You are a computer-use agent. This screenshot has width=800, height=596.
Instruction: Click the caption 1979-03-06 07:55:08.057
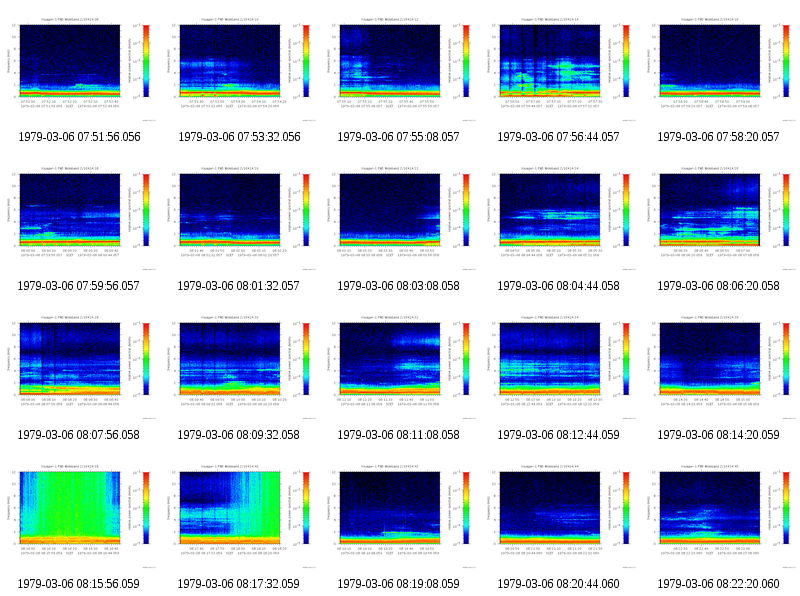coord(398,137)
